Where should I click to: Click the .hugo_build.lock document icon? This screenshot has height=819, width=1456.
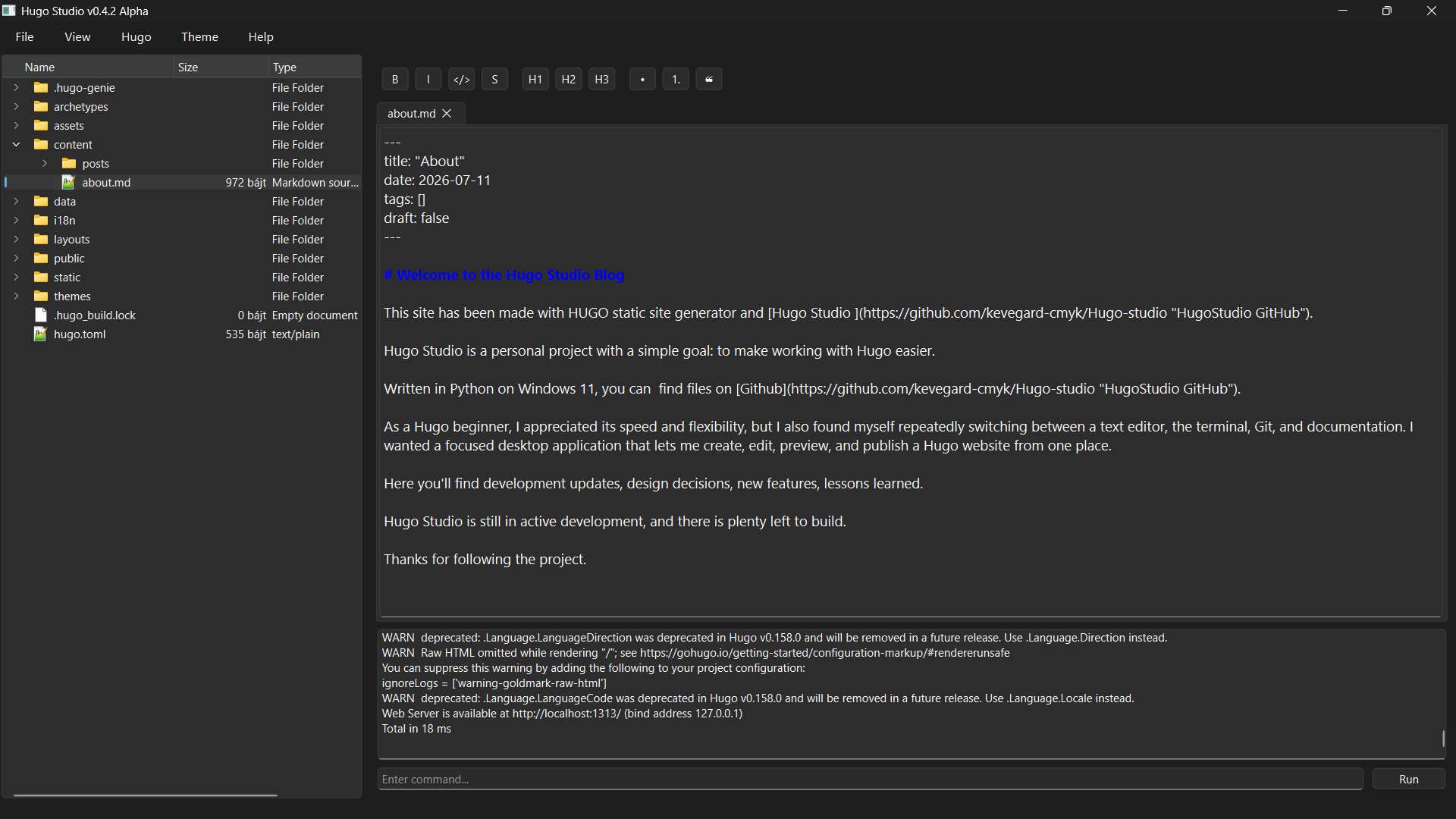[x=41, y=315]
